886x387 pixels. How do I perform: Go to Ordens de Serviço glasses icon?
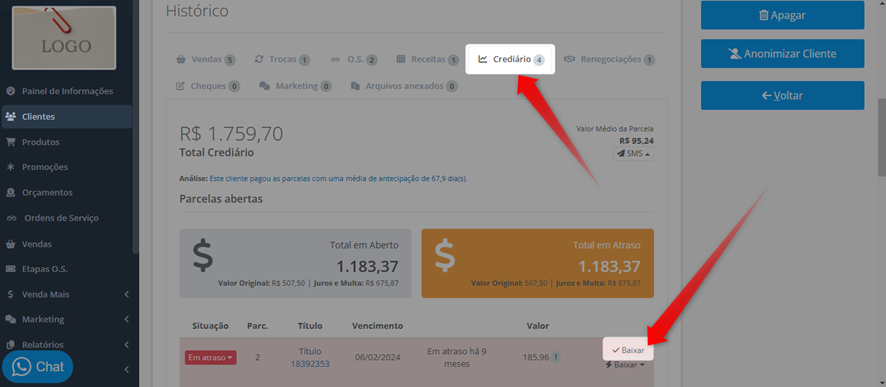coord(11,218)
